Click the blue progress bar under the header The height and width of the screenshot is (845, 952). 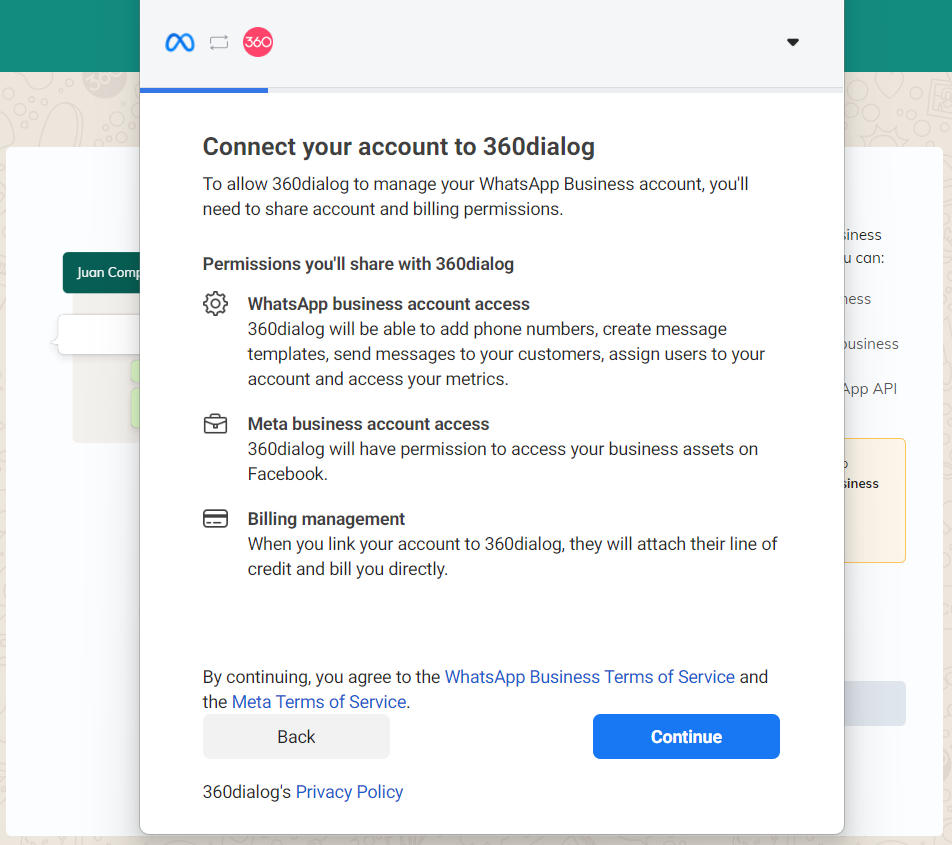pyautogui.click(x=204, y=90)
